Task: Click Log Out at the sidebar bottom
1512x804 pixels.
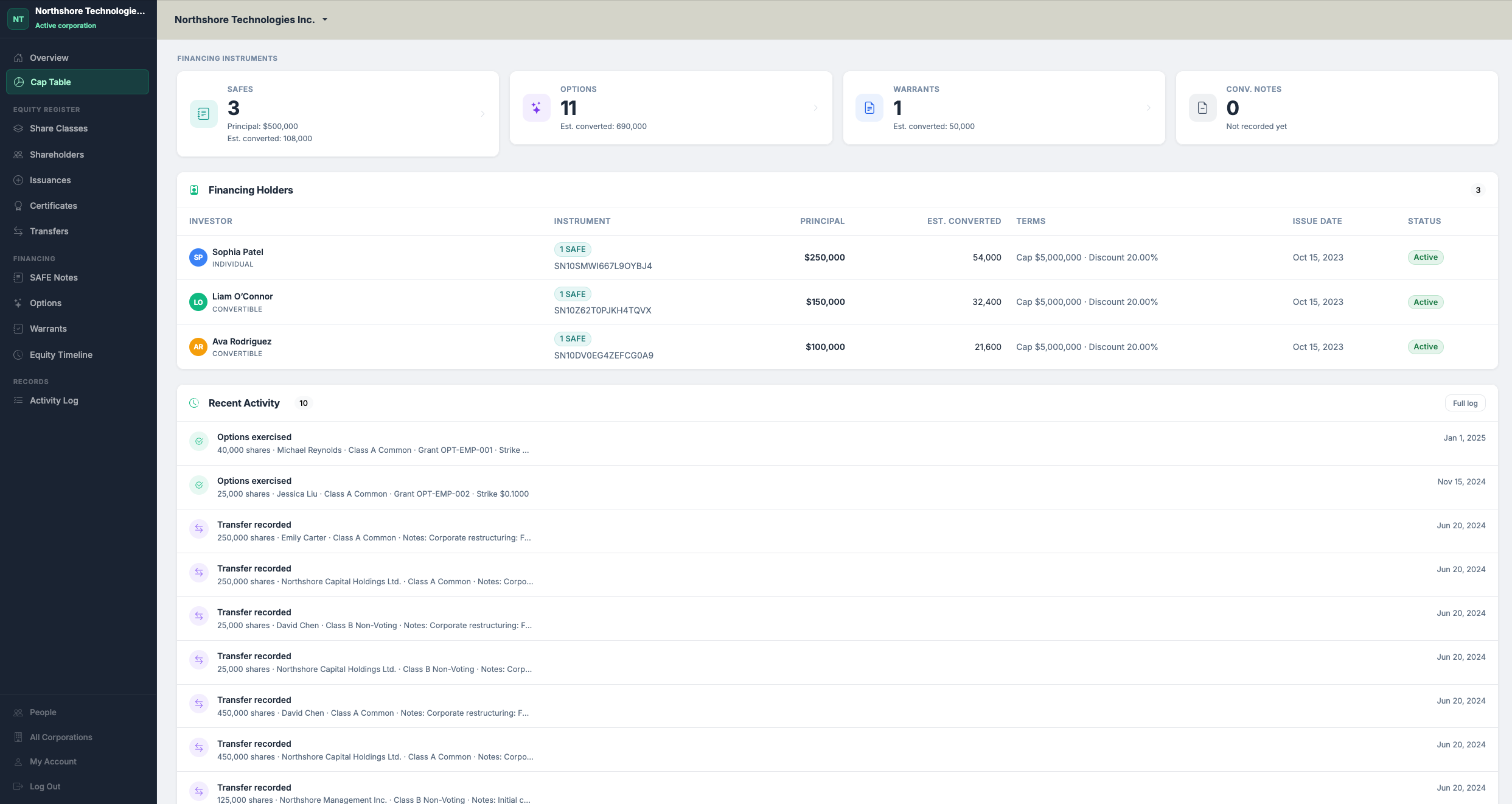Action: click(45, 786)
